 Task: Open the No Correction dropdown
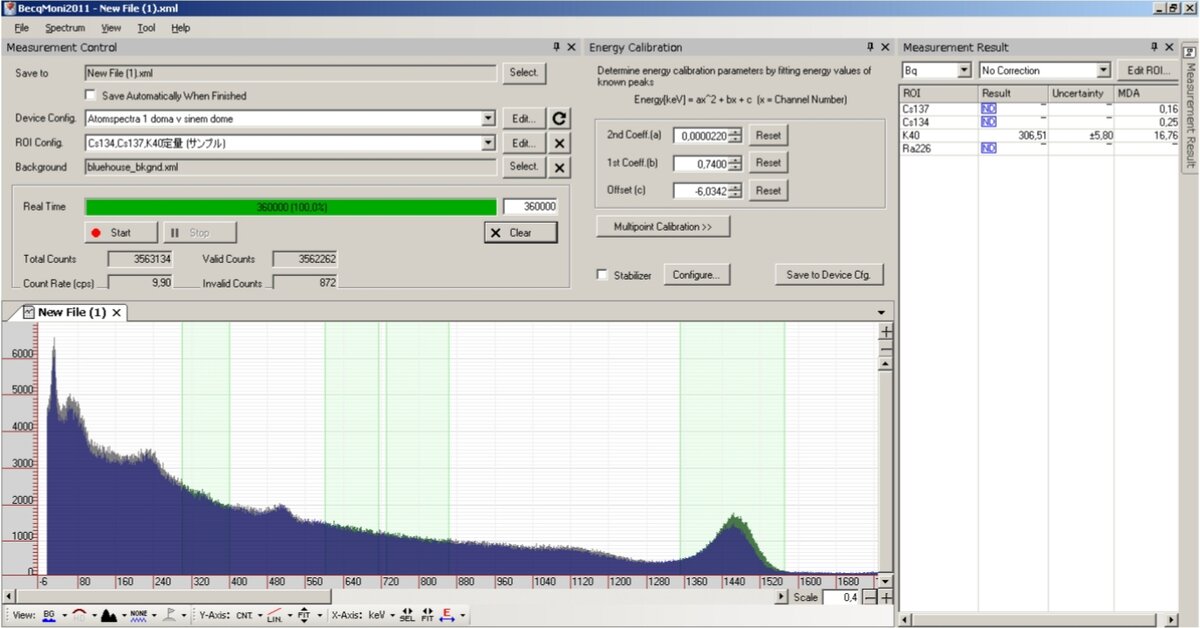click(x=1104, y=71)
